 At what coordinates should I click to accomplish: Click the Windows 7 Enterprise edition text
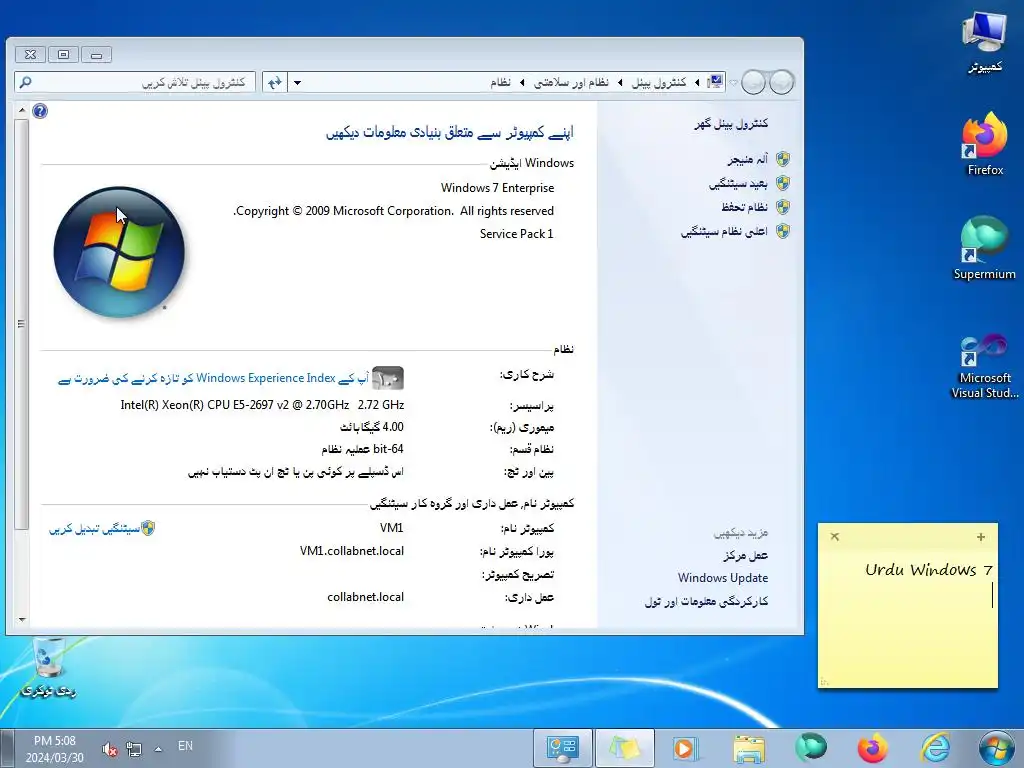(497, 188)
